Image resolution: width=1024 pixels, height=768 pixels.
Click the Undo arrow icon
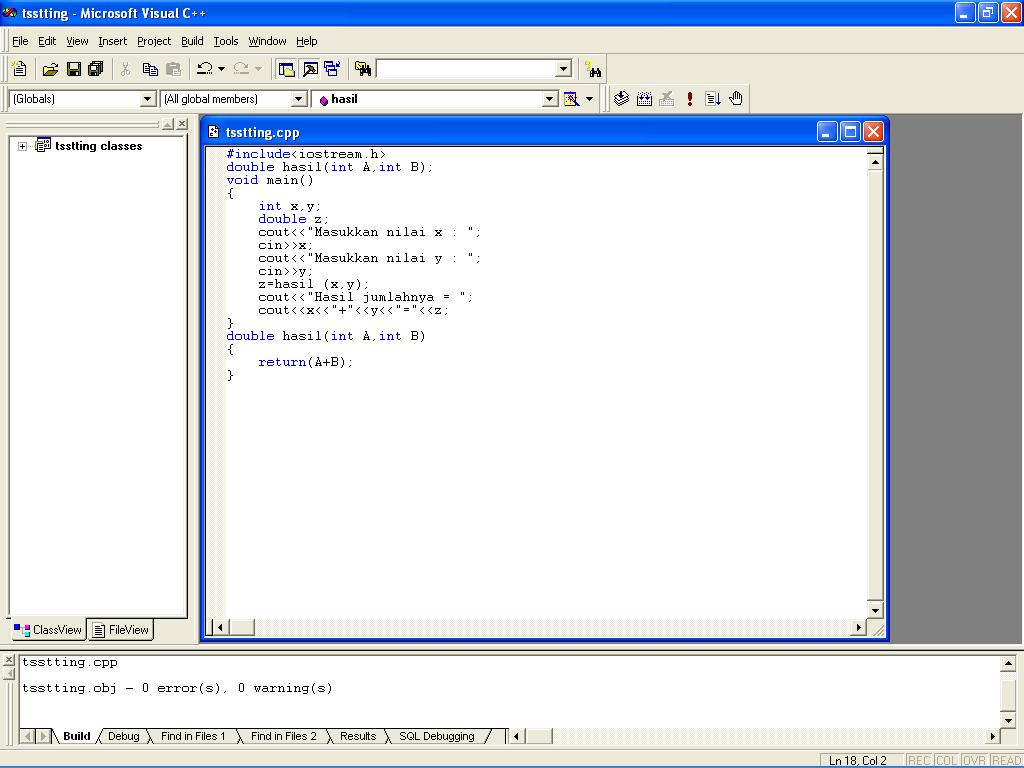click(x=206, y=68)
